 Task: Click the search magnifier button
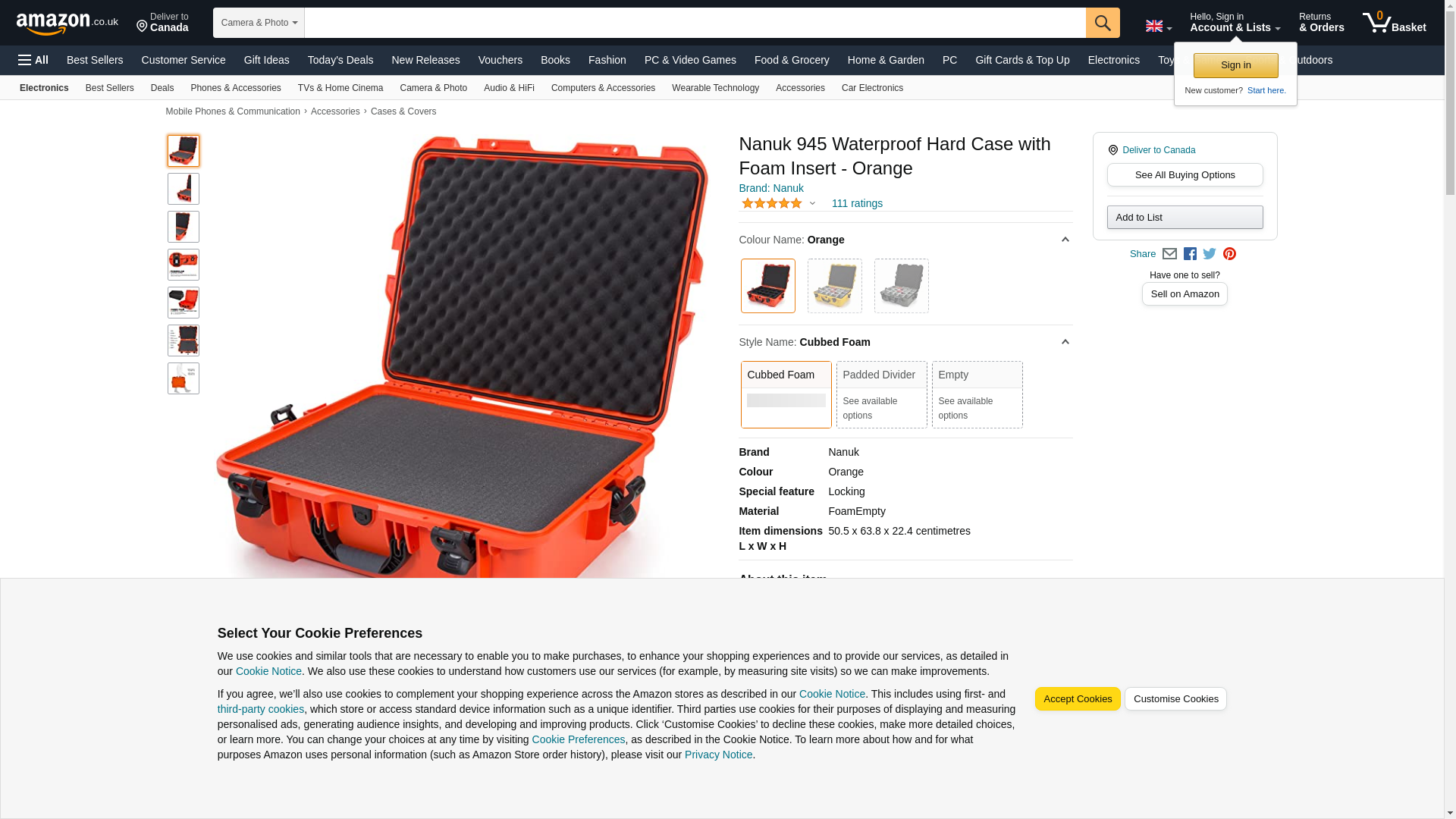coord(1103,23)
